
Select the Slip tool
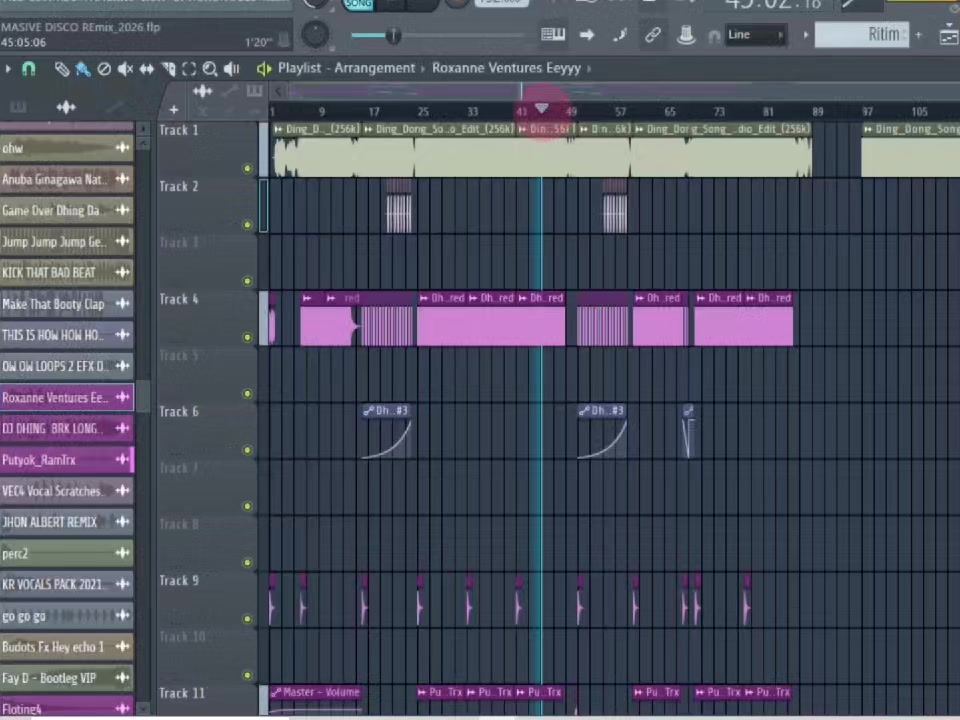click(x=146, y=69)
